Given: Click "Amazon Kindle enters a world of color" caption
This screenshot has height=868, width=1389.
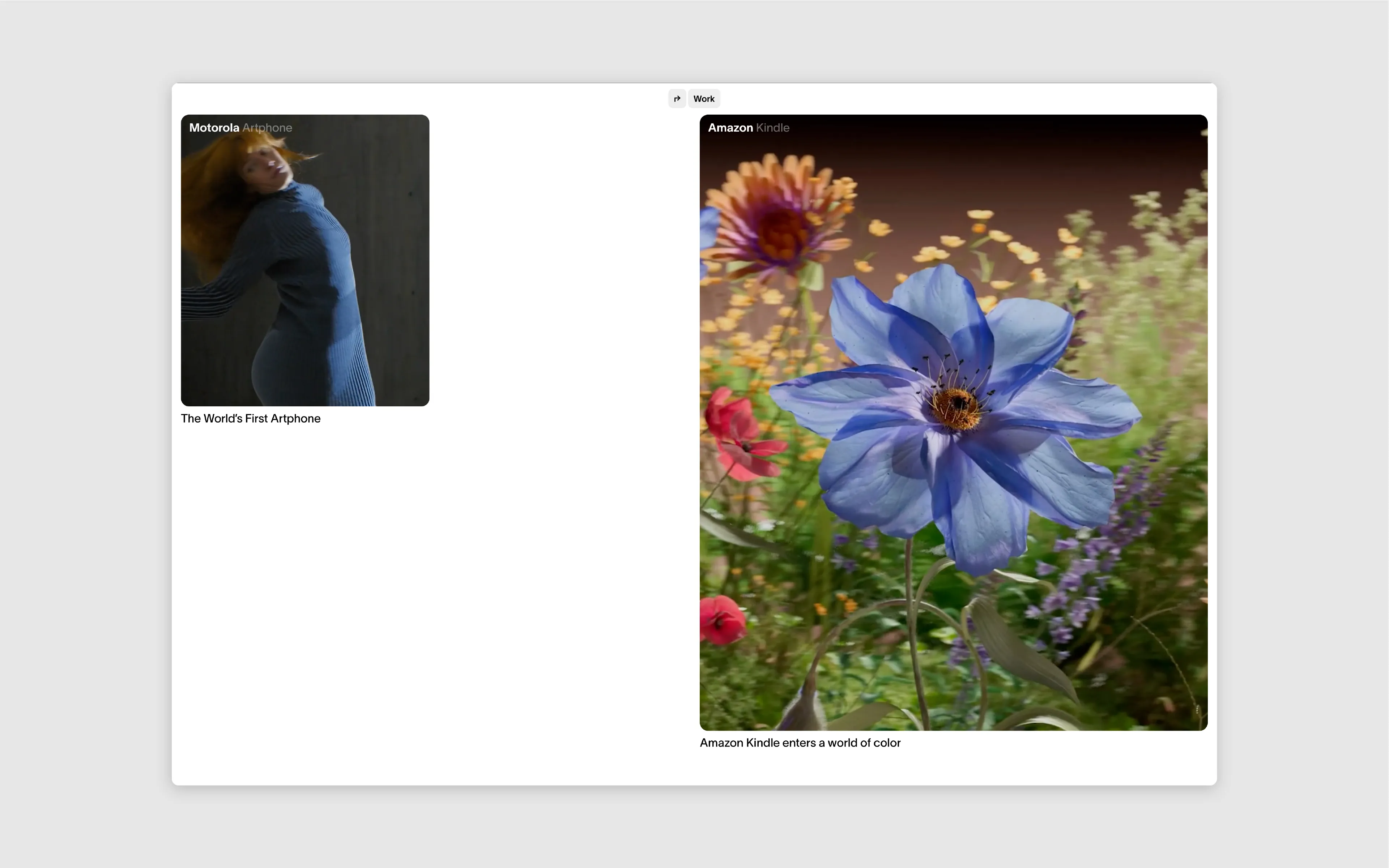Looking at the screenshot, I should pyautogui.click(x=800, y=743).
